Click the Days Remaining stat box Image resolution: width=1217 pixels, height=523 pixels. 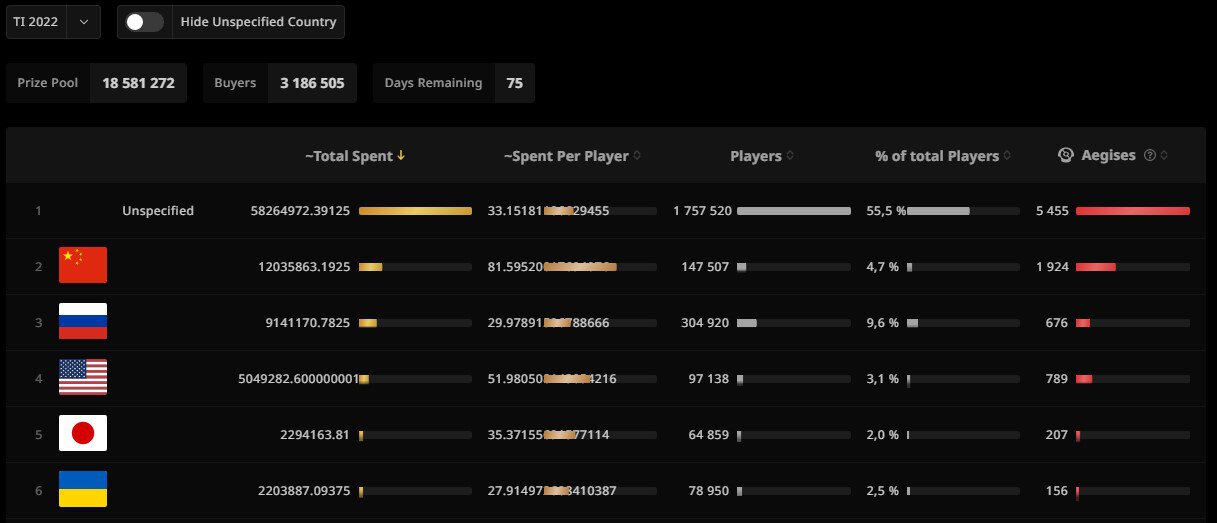453,83
